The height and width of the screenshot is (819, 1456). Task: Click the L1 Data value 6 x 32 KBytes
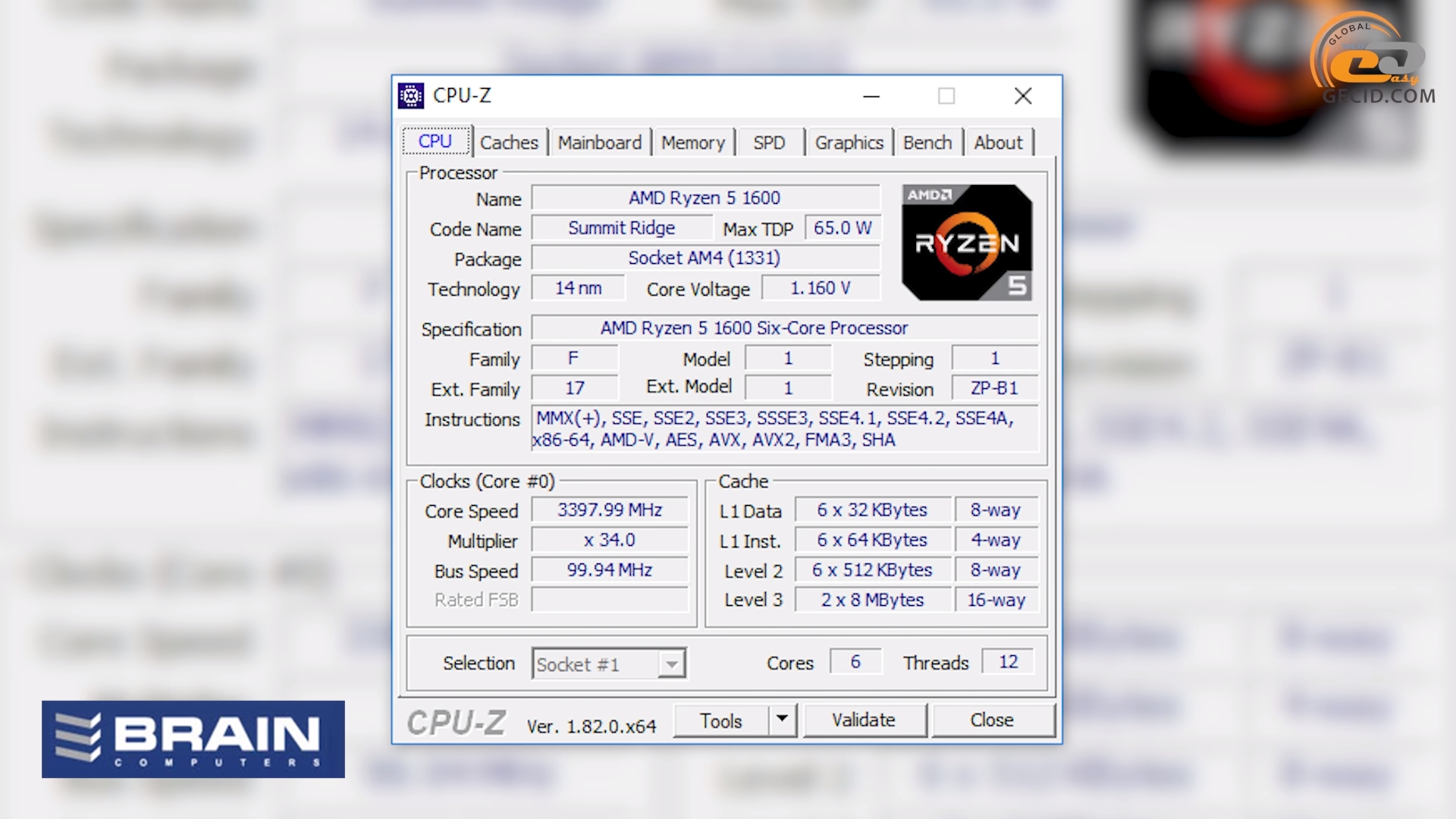click(872, 510)
